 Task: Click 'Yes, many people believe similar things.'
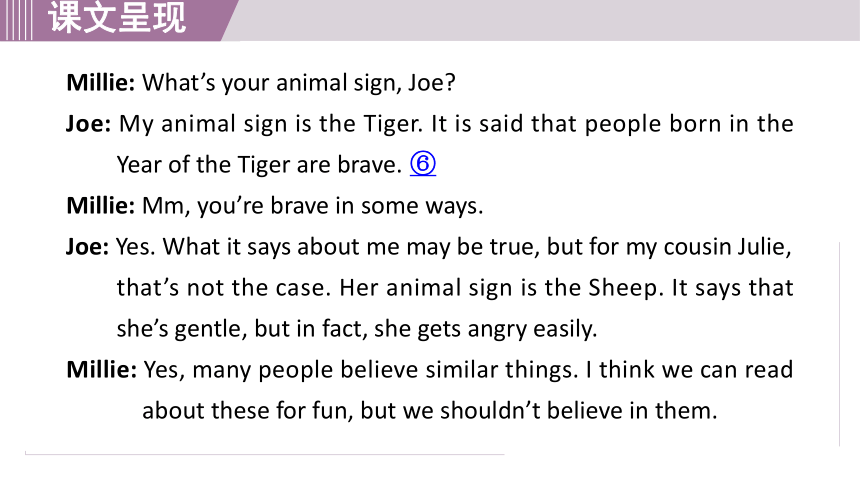[x=361, y=370]
